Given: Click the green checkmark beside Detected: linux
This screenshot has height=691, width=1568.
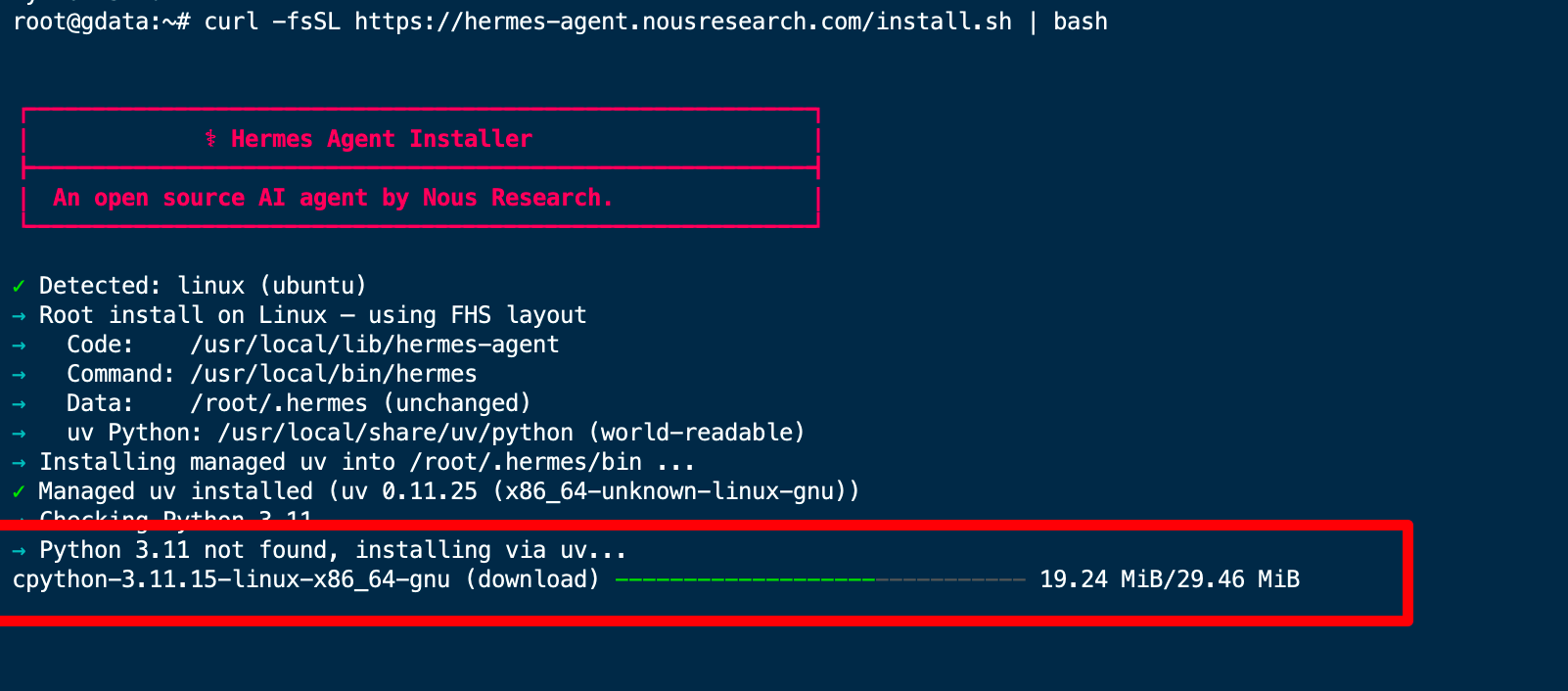Looking at the screenshot, I should click(x=19, y=286).
